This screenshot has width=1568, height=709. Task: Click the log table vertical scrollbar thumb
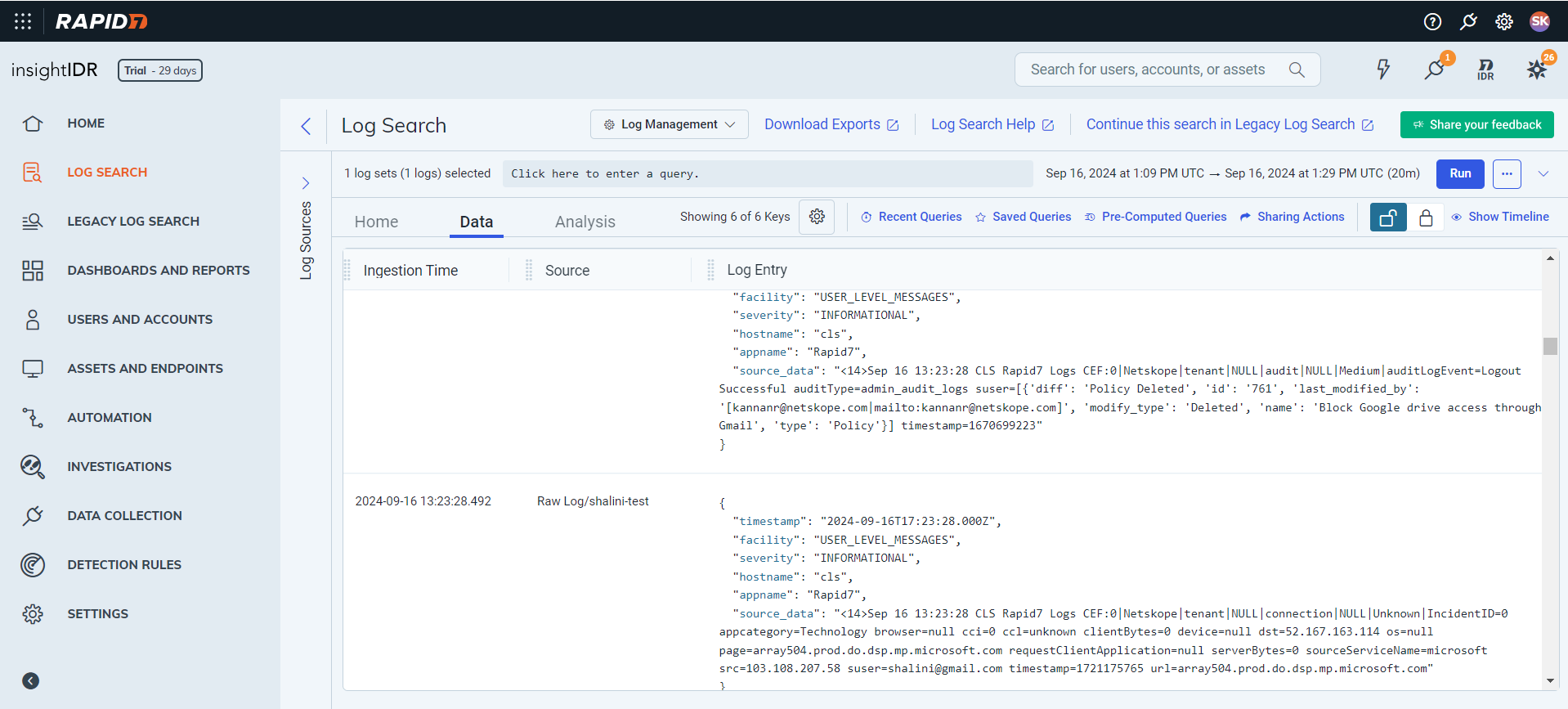click(1550, 346)
